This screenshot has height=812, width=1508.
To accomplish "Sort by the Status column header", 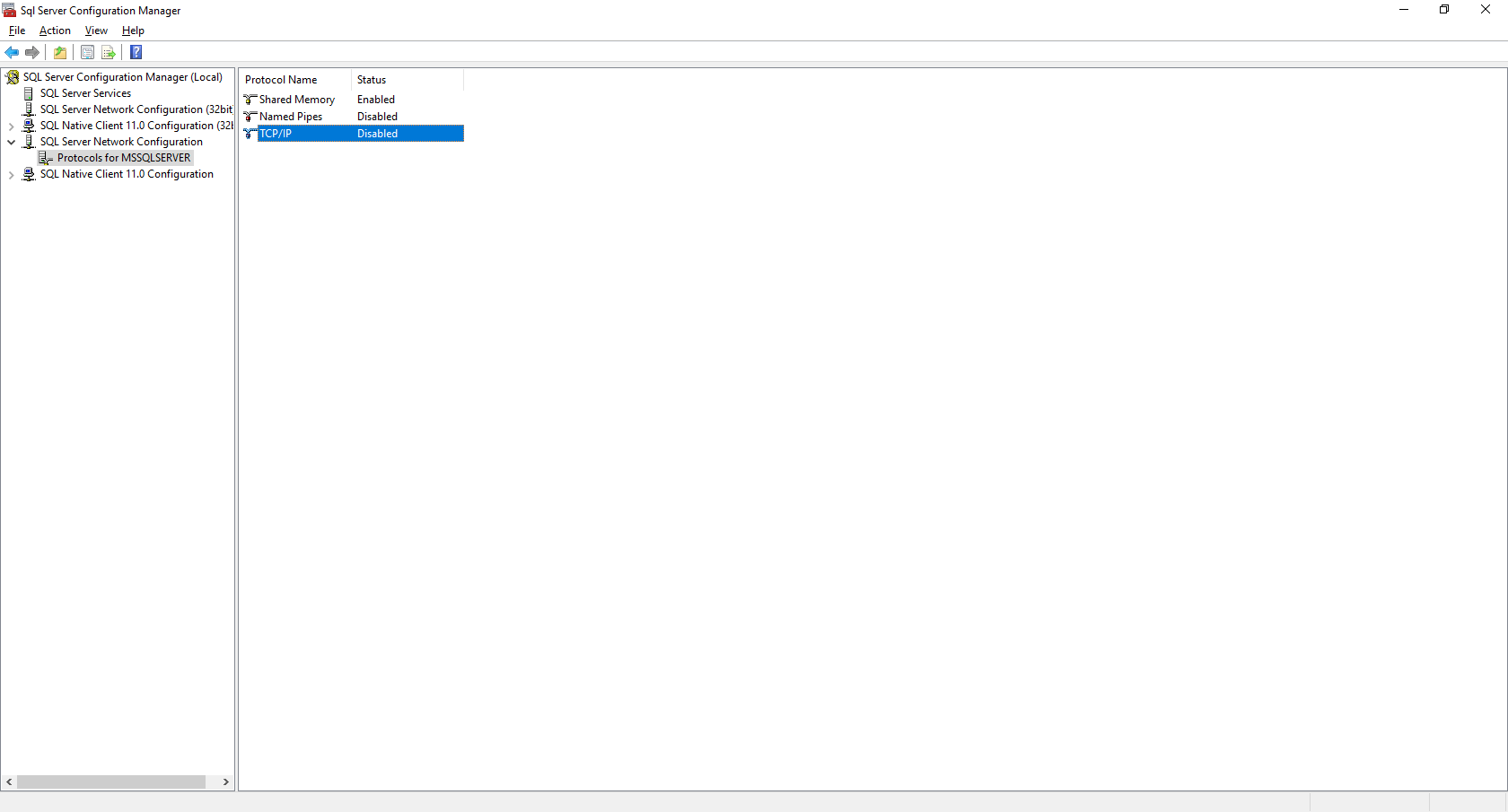I will tap(408, 80).
